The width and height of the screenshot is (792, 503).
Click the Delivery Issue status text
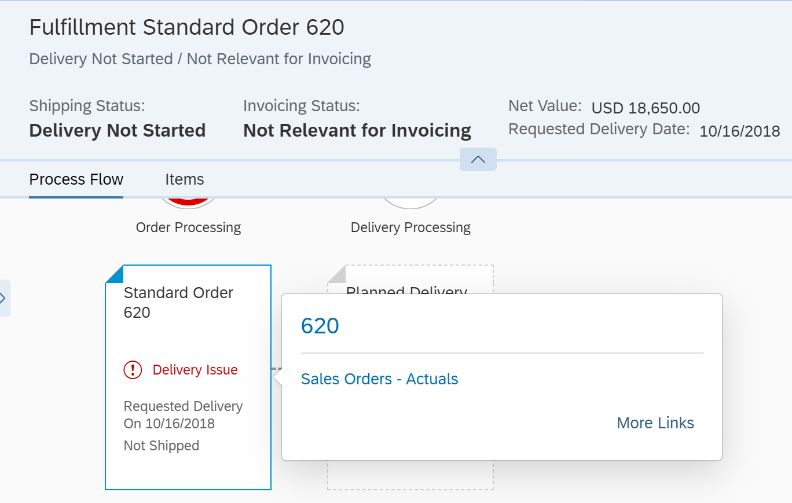195,370
